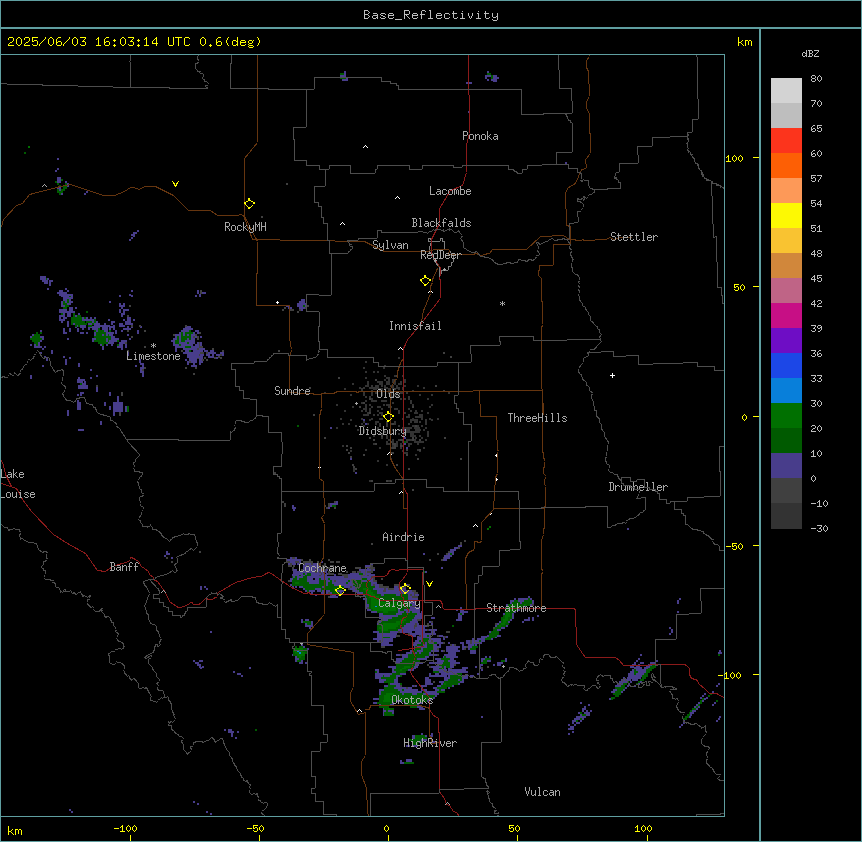862x842 pixels.
Task: Click the 80 value on the dBZ legend
Action: (x=816, y=79)
